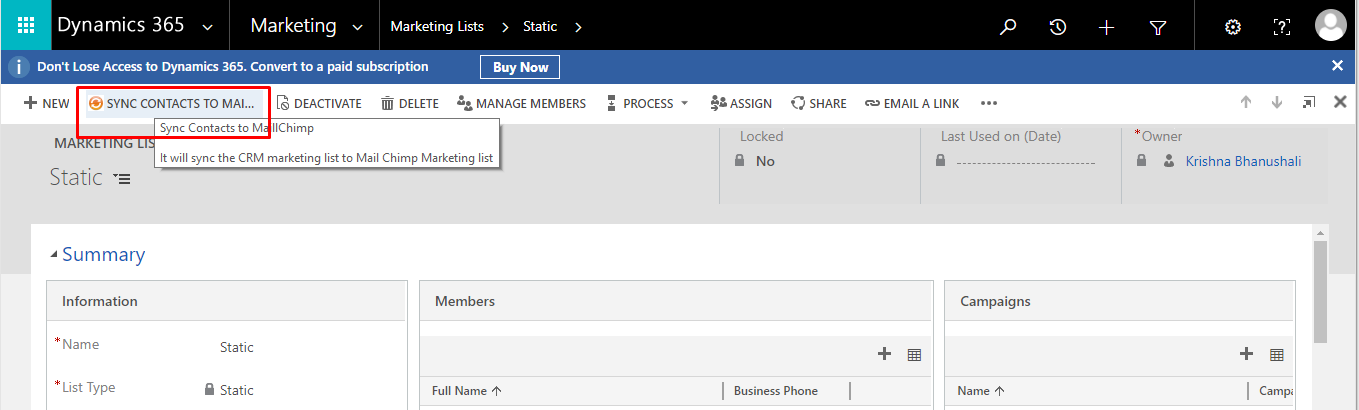The width and height of the screenshot is (1359, 410).
Task: Click the scrollbar up arrow
Action: 1320,232
